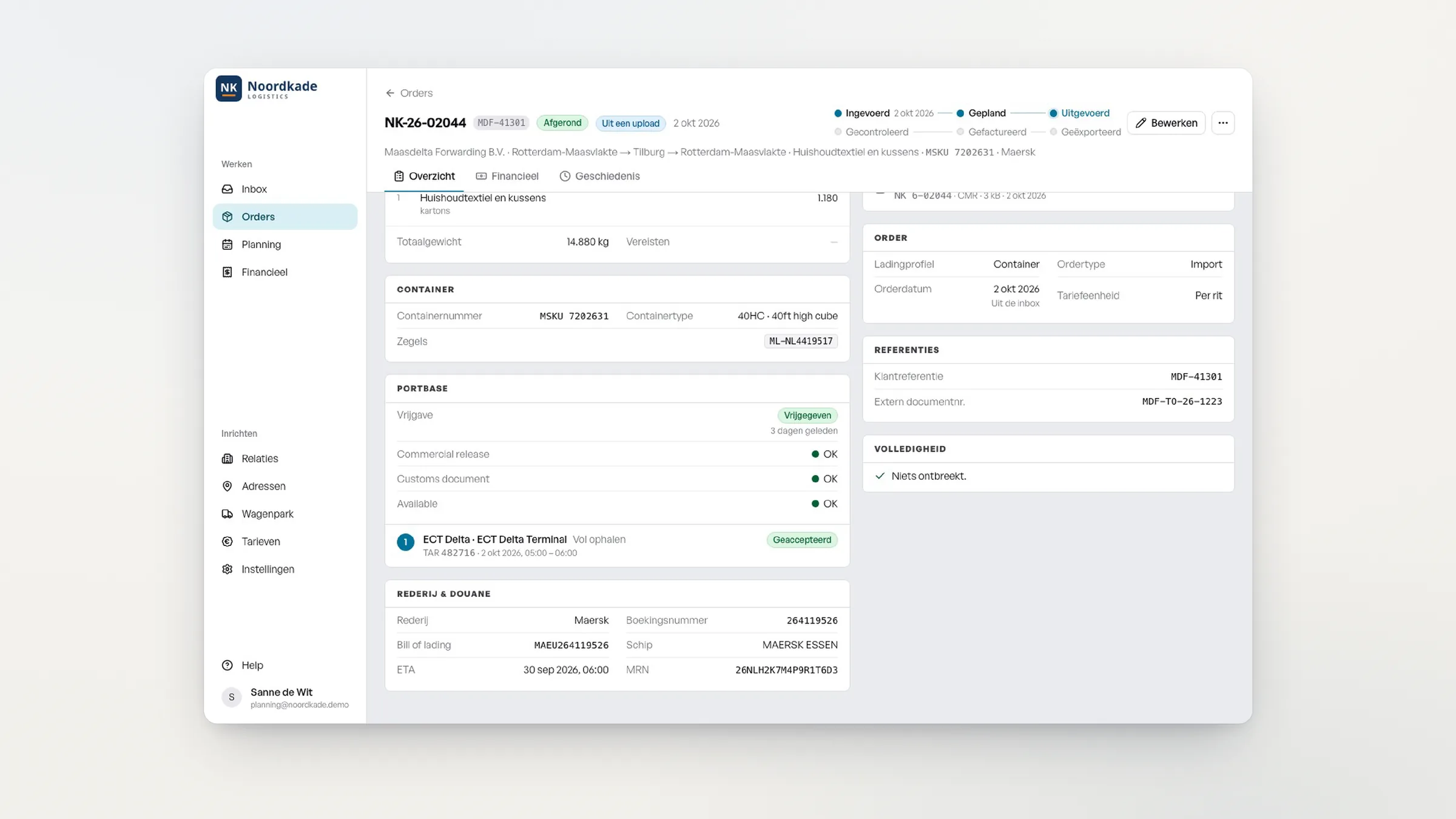The height and width of the screenshot is (819, 1456).
Task: Click the seal tag ML-NL4419517
Action: [x=801, y=342]
